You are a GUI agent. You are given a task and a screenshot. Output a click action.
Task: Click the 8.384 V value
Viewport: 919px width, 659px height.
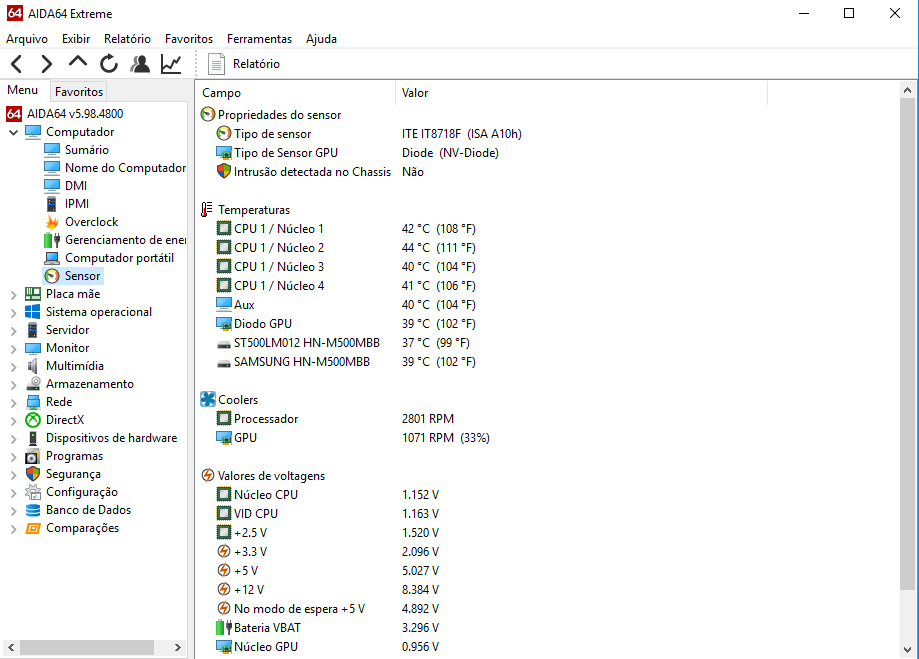[420, 589]
